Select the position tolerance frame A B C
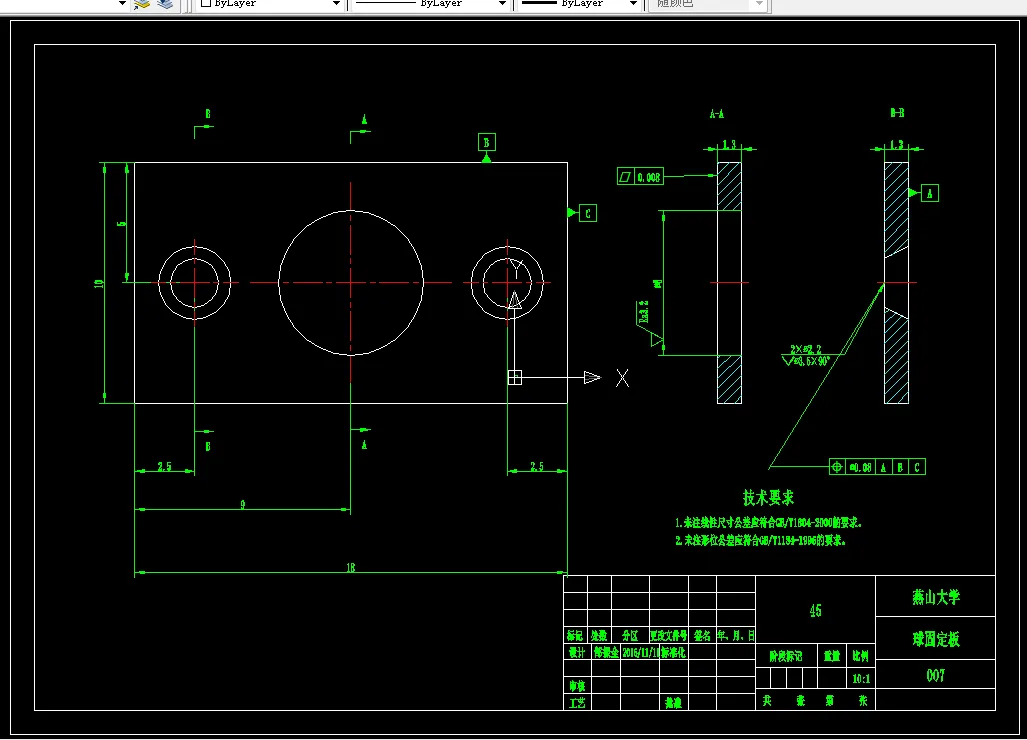The width and height of the screenshot is (1027, 740). click(877, 467)
